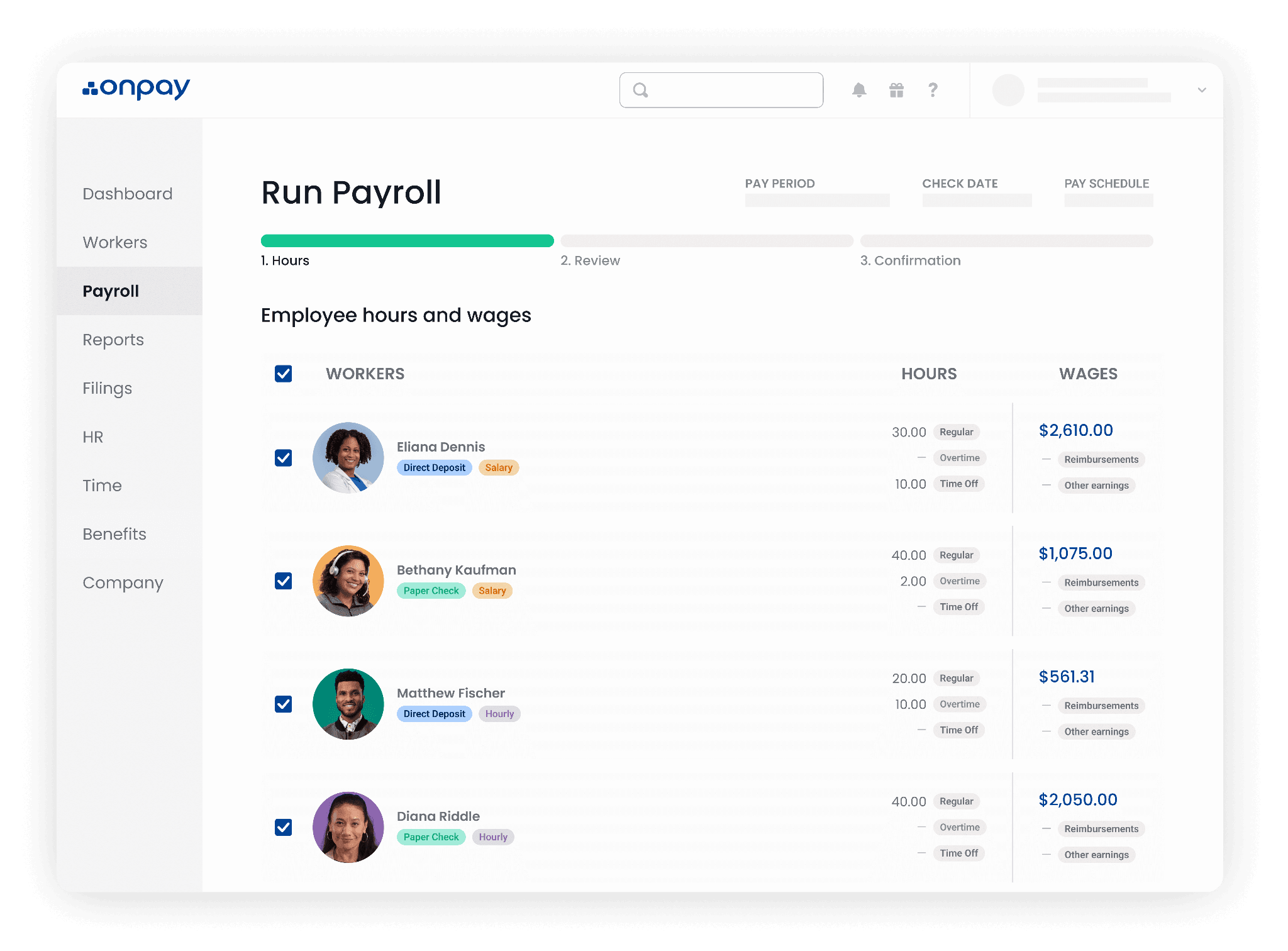Image resolution: width=1288 pixels, height=951 pixels.
Task: Click Eliana's Regular hours 30.00
Action: [x=909, y=432]
